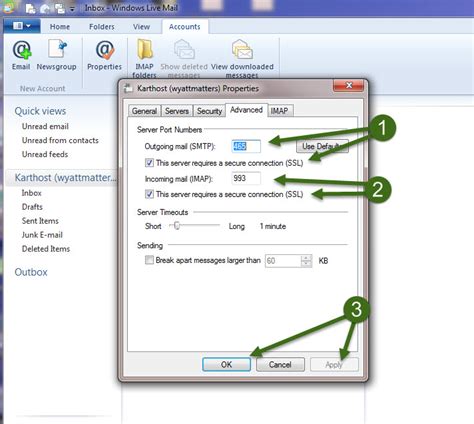Toggle SSL checkbox for incoming IMAP
This screenshot has width=474, height=424.
[149, 194]
